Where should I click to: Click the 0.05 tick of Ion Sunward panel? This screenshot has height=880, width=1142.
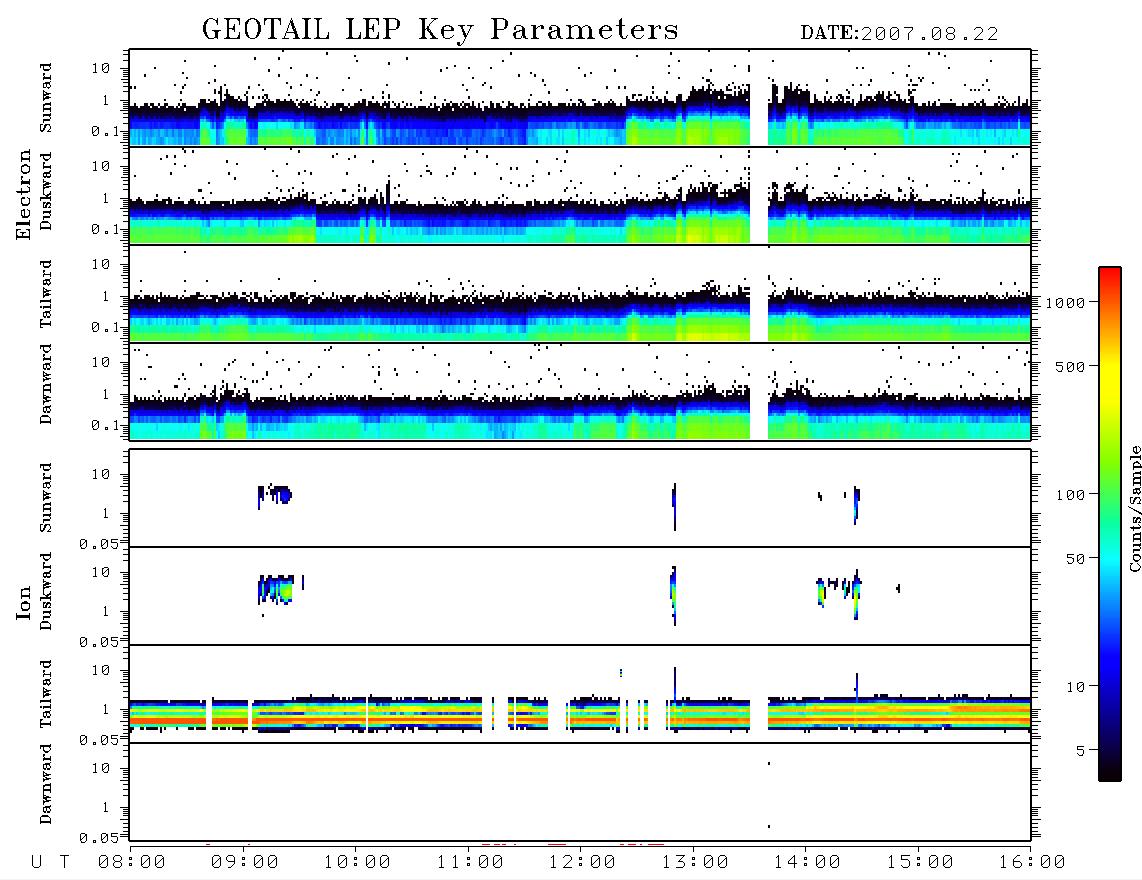[x=99, y=544]
